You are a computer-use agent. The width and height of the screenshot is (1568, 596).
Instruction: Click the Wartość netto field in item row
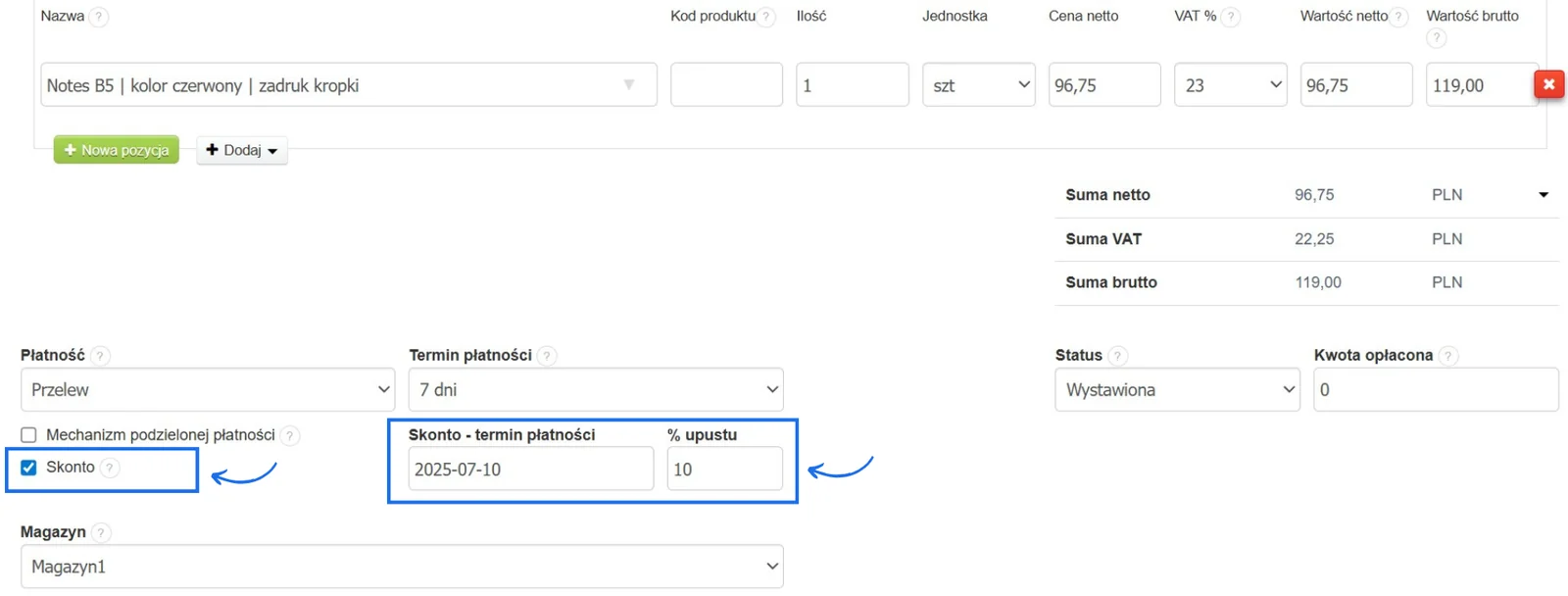[x=1356, y=85]
